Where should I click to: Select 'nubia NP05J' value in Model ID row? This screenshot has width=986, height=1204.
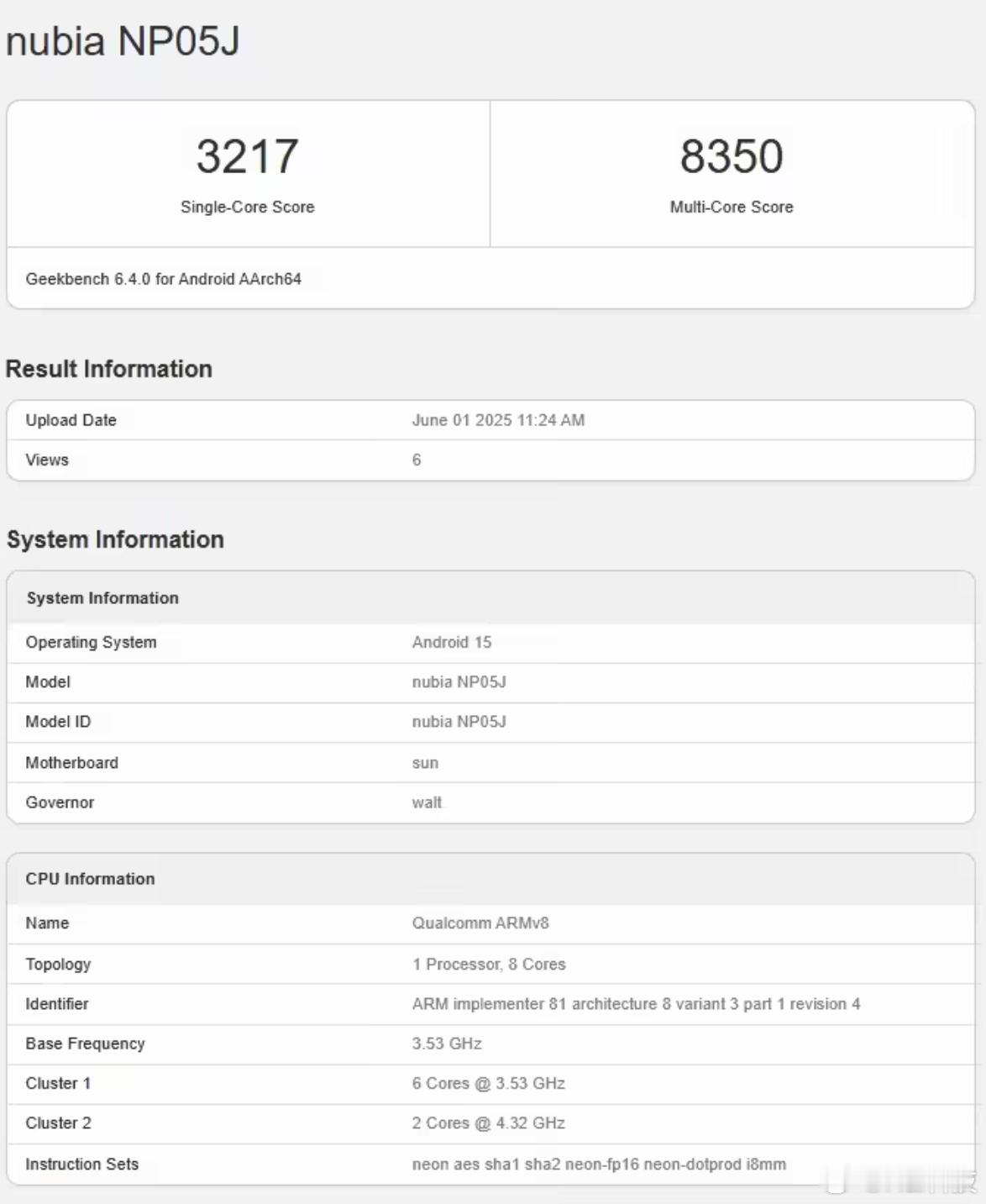[x=459, y=722]
